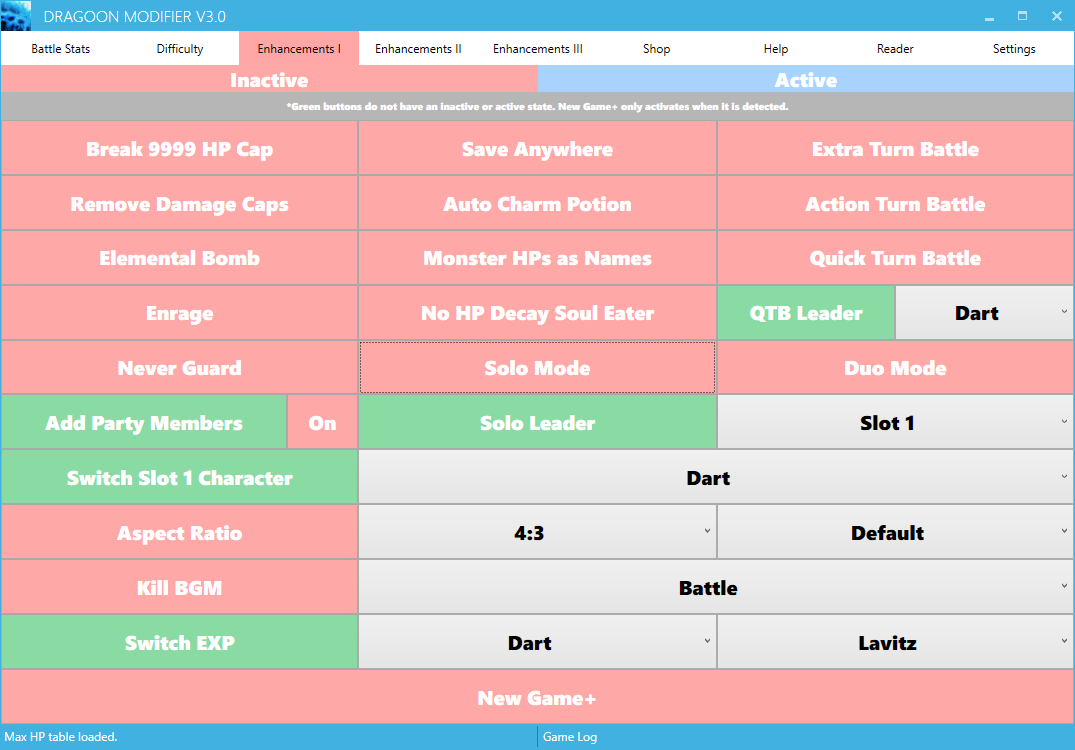
Task: Open the QTB Leader character dropdown
Action: [984, 313]
